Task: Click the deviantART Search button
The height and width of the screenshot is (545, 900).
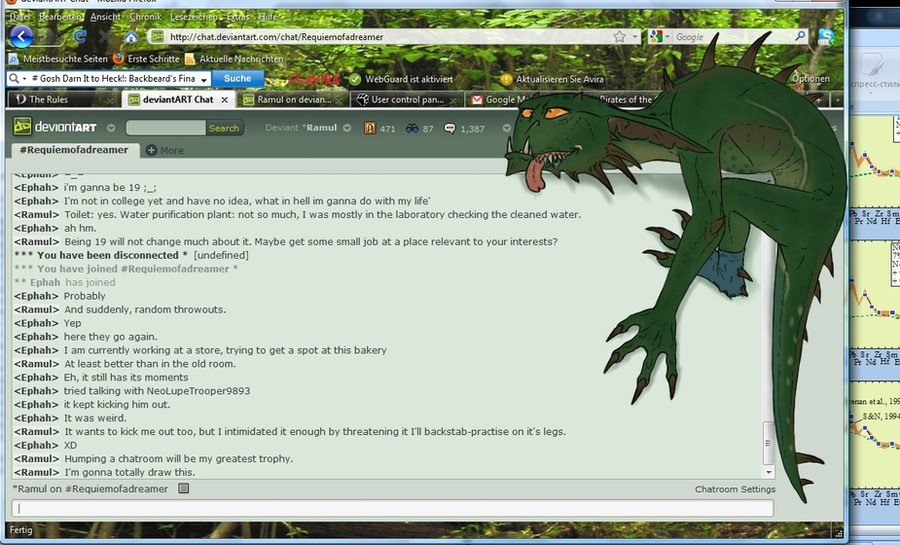Action: pos(224,128)
